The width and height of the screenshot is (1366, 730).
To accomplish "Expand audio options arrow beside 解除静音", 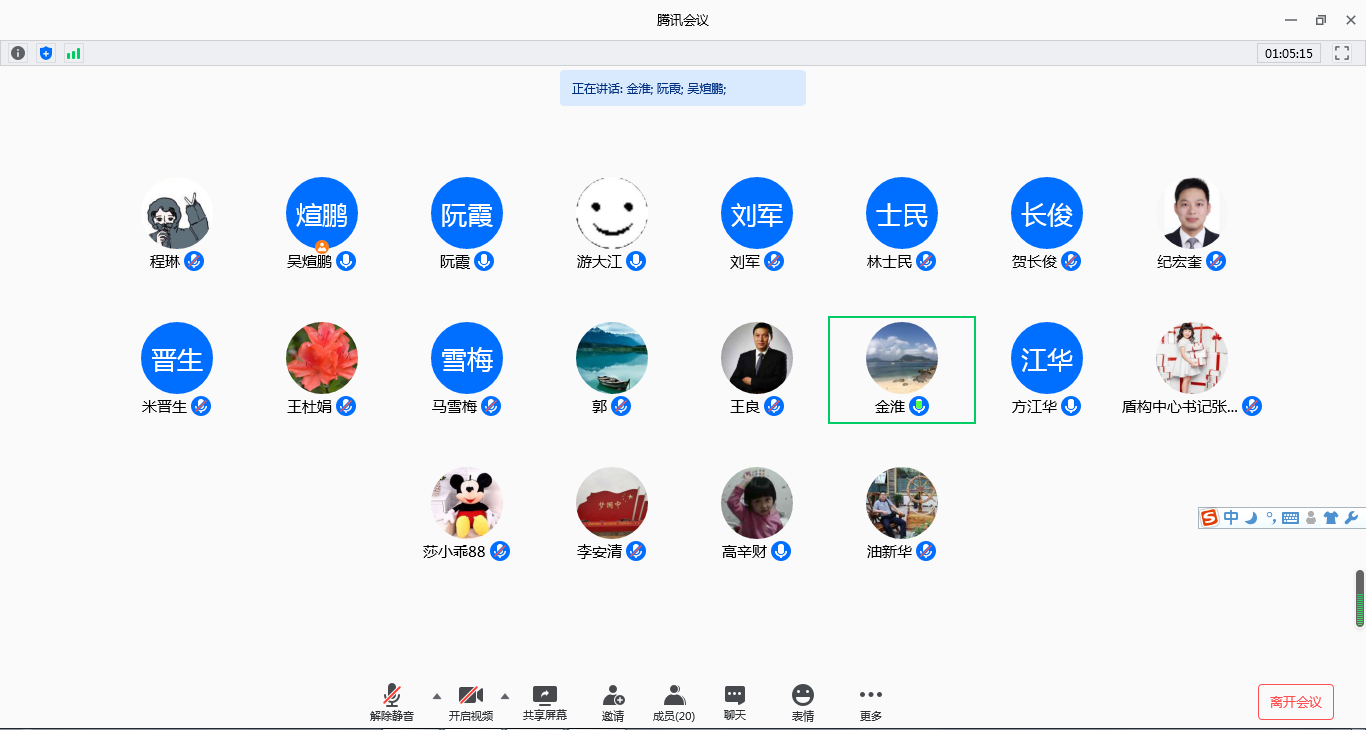I will click(436, 695).
